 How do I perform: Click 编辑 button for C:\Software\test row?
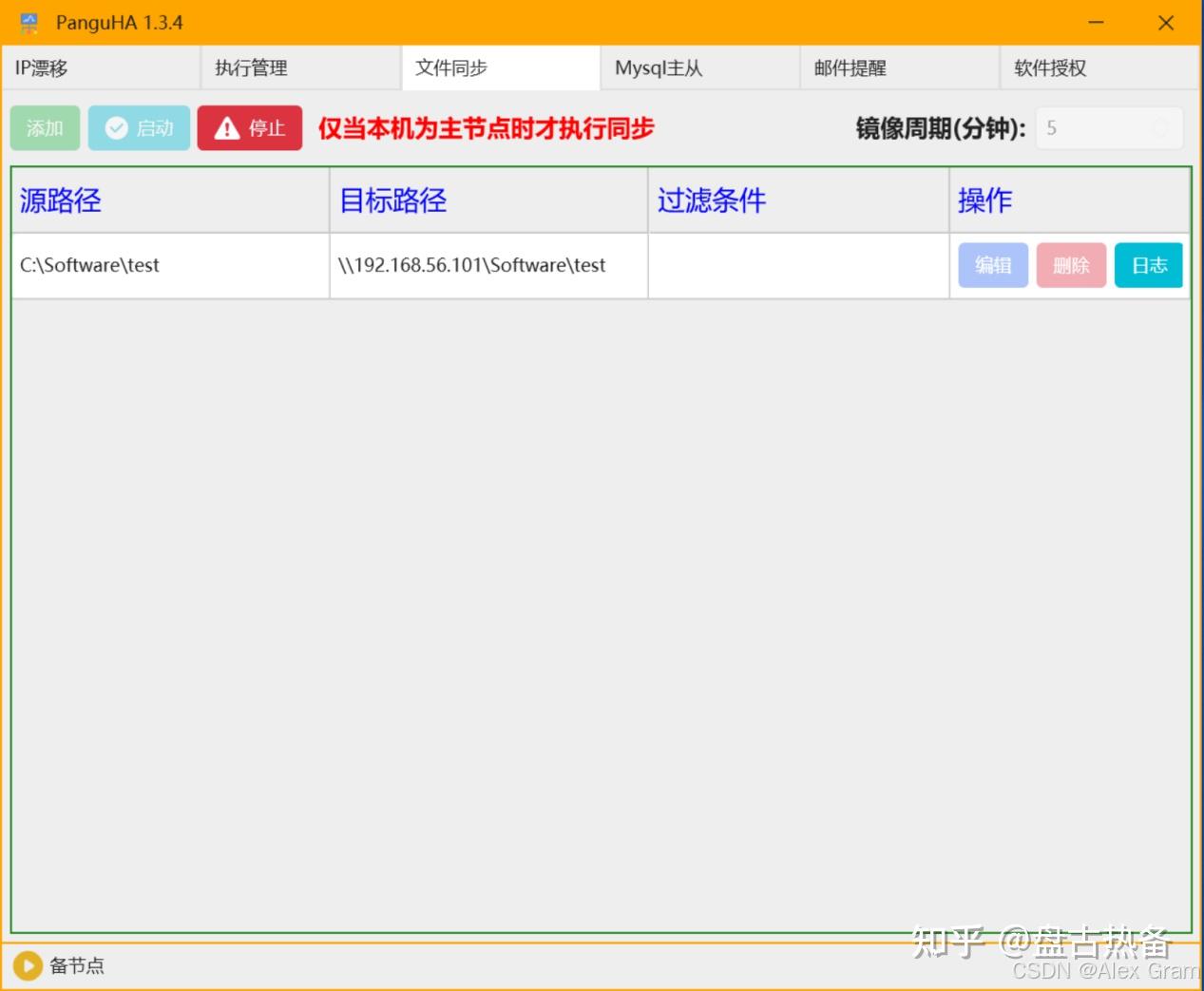(993, 265)
